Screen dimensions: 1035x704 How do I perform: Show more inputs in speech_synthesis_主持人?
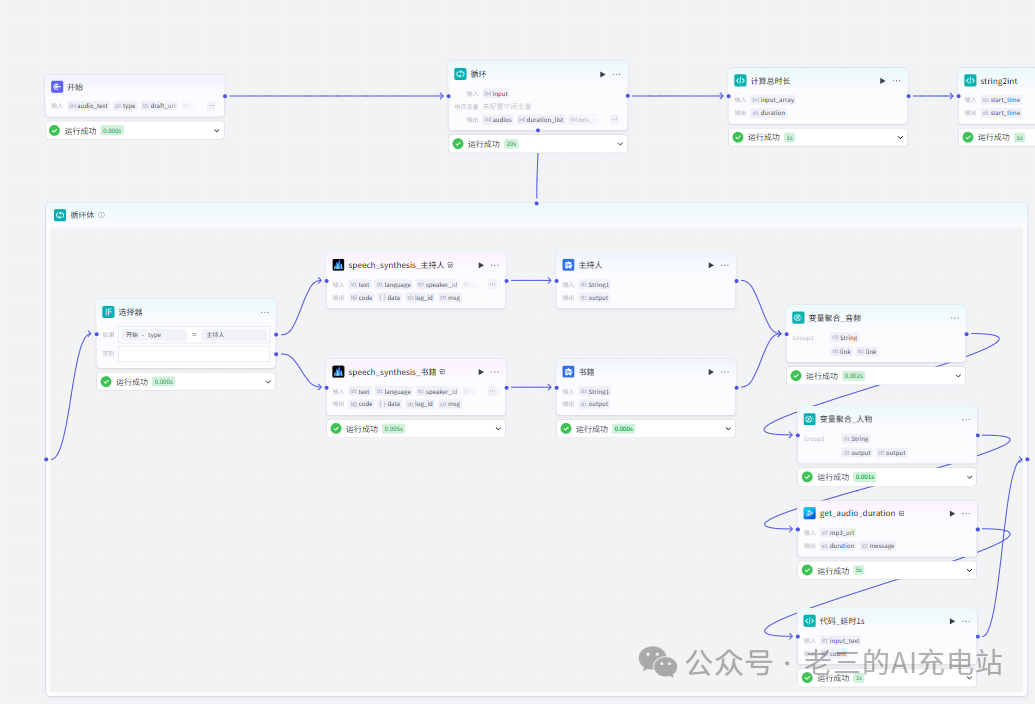(x=492, y=284)
